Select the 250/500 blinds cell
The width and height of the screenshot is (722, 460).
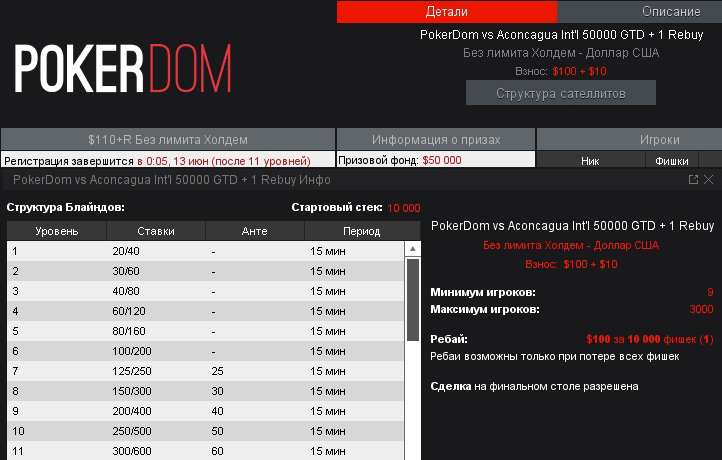[x=132, y=431]
